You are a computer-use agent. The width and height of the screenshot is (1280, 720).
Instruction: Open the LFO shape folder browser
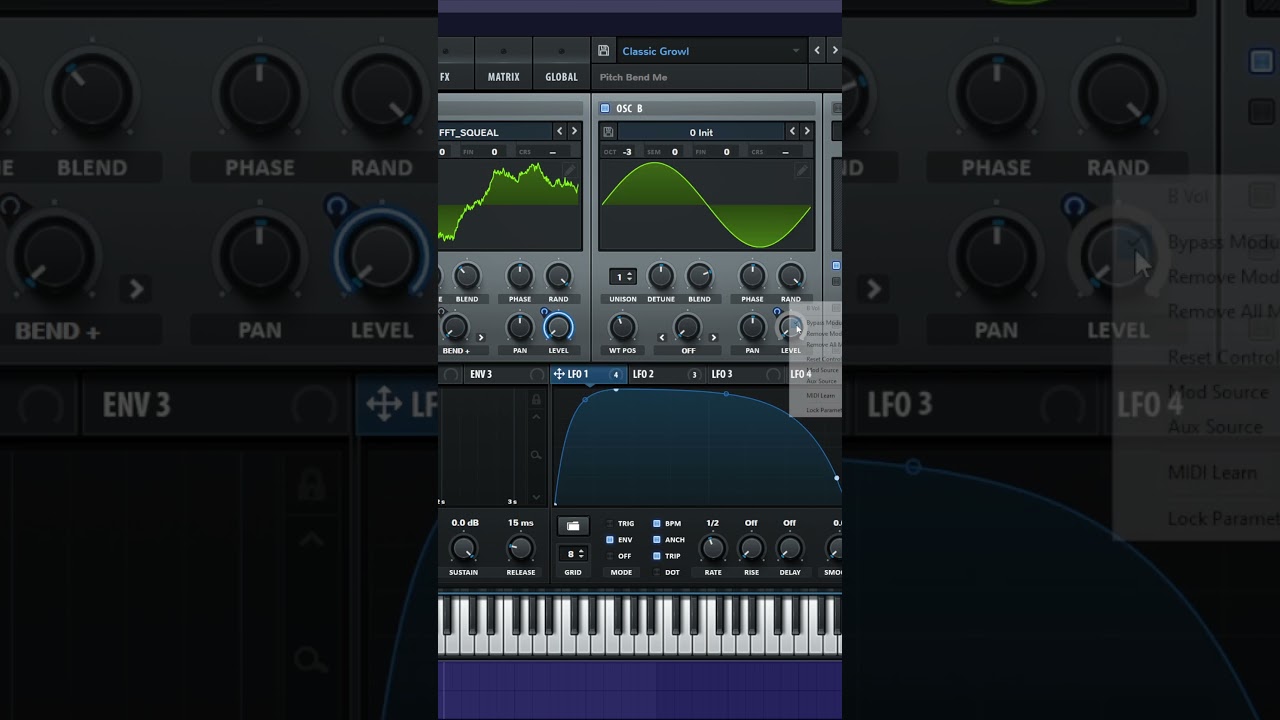(573, 525)
